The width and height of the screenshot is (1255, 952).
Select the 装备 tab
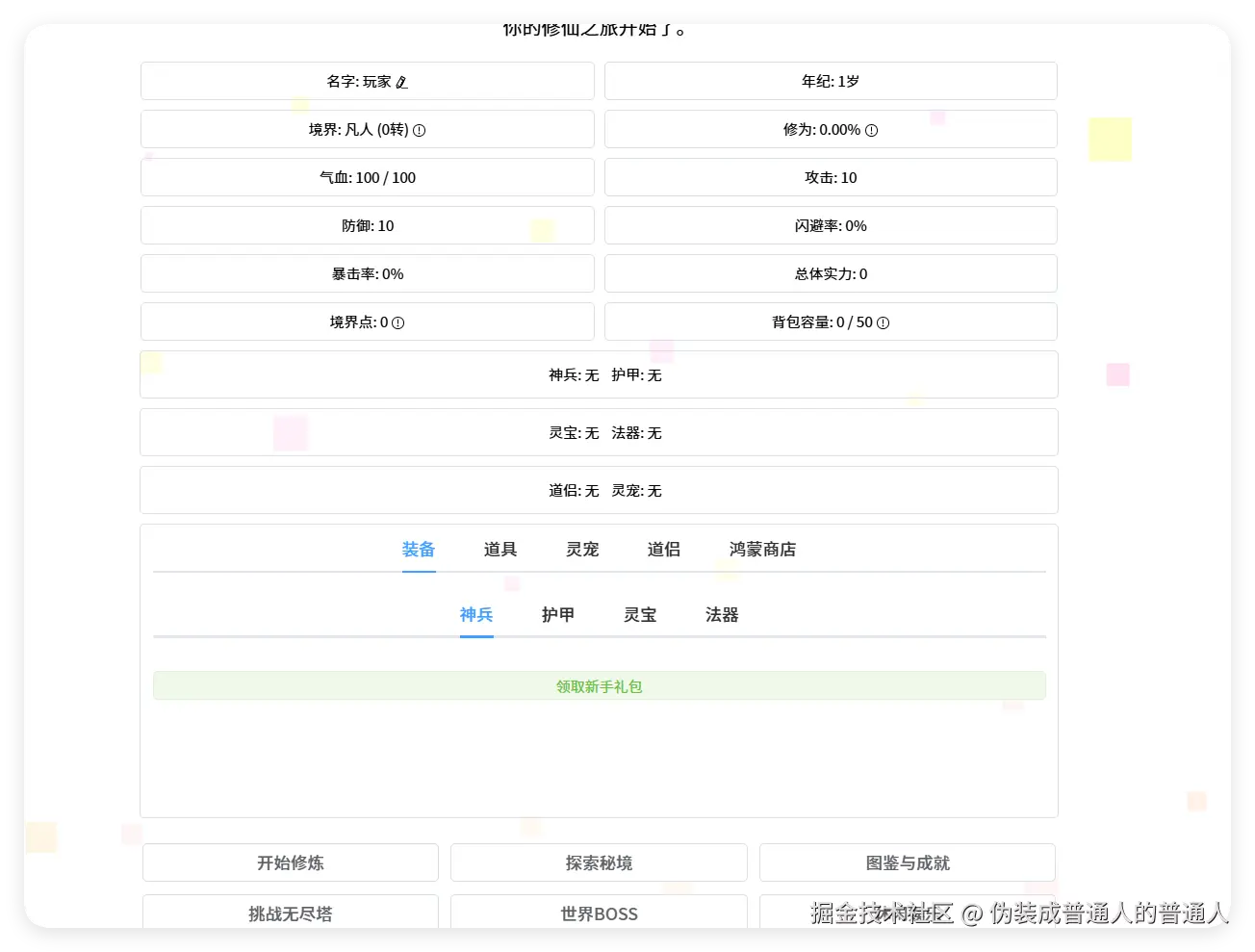coord(418,550)
